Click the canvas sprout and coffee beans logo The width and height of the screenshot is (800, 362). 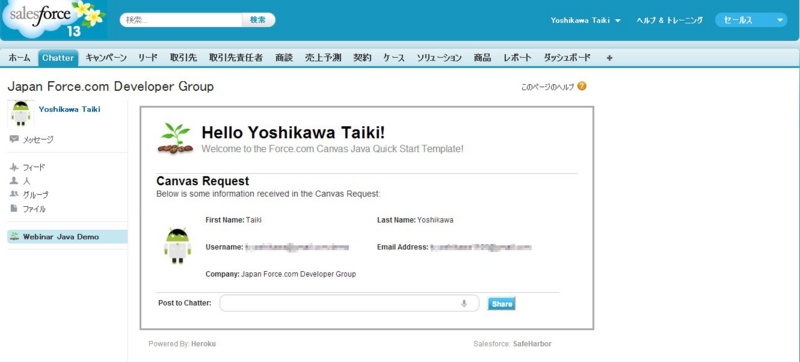(x=175, y=138)
